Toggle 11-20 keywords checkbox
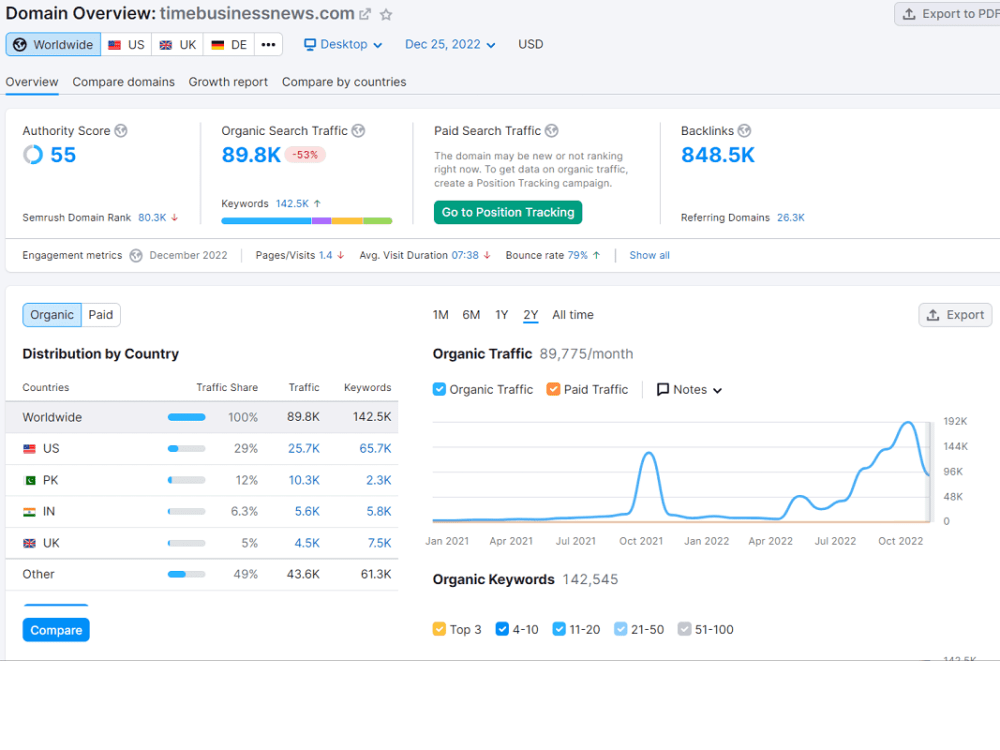Viewport: 1000px width, 750px height. click(x=559, y=629)
